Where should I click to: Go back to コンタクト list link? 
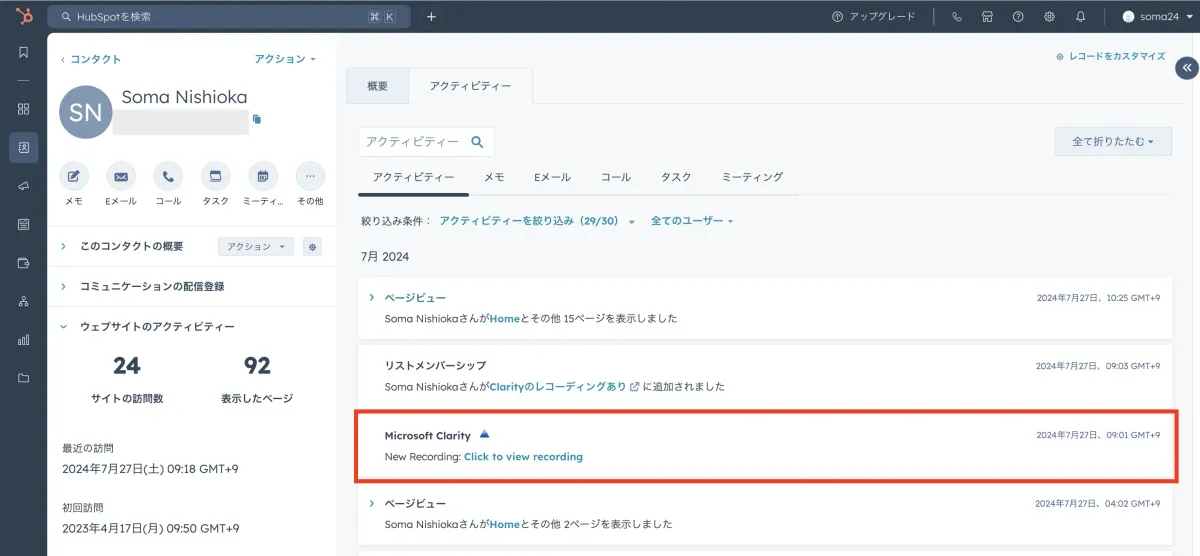[91, 59]
